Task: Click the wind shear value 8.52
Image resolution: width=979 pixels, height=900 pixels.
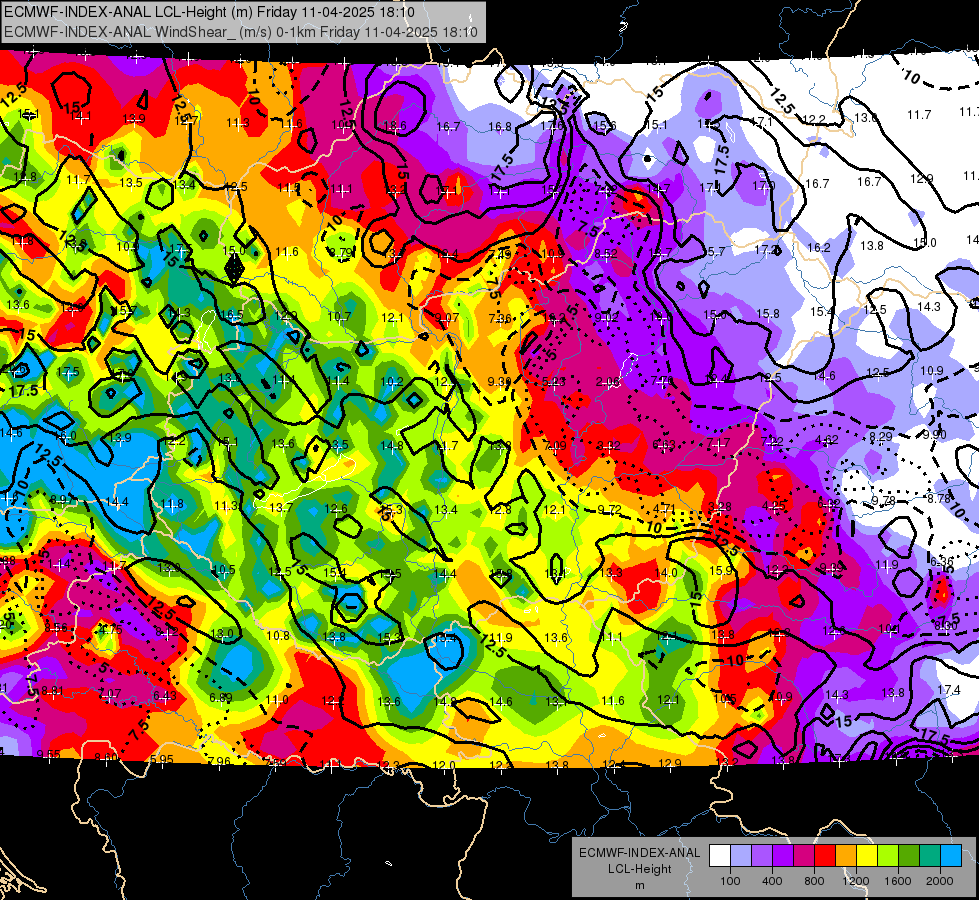Action: (606, 253)
